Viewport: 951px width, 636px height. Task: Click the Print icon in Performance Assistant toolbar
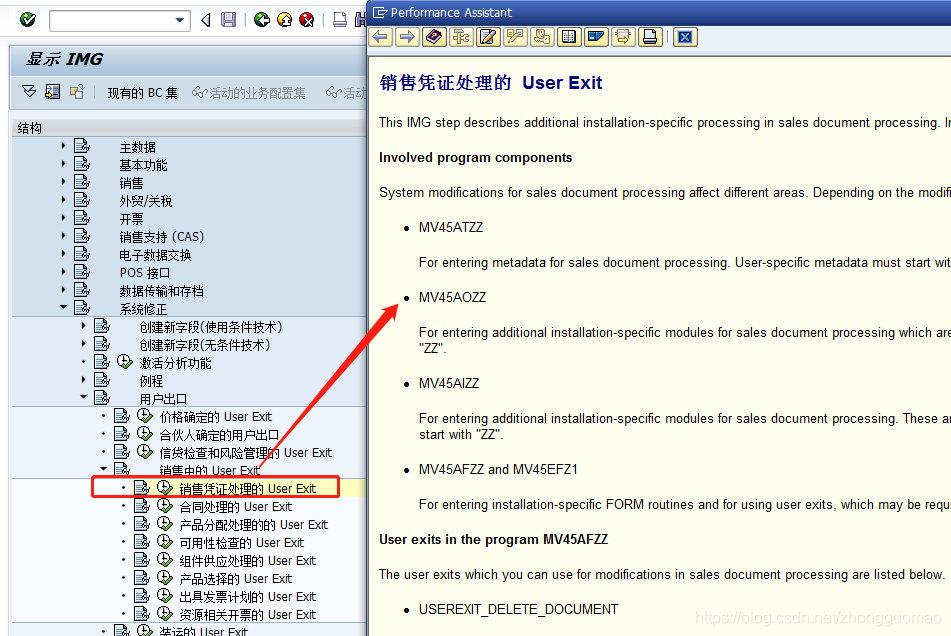click(650, 37)
